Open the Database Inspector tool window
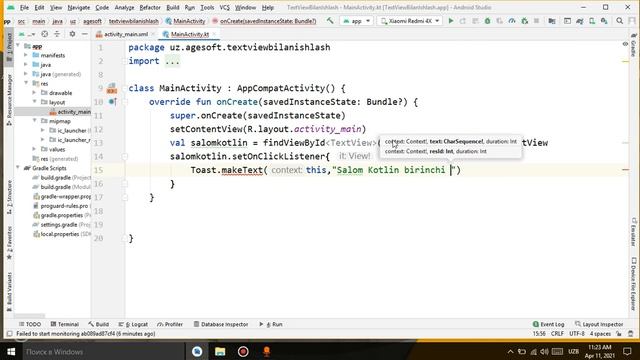640x360 pixels. (221, 324)
